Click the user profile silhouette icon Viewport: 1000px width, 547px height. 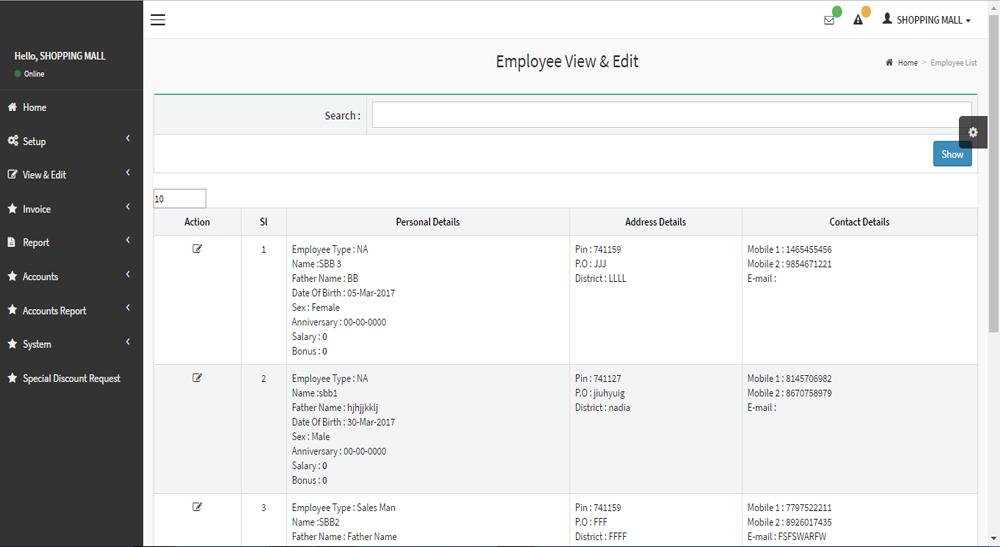point(887,19)
